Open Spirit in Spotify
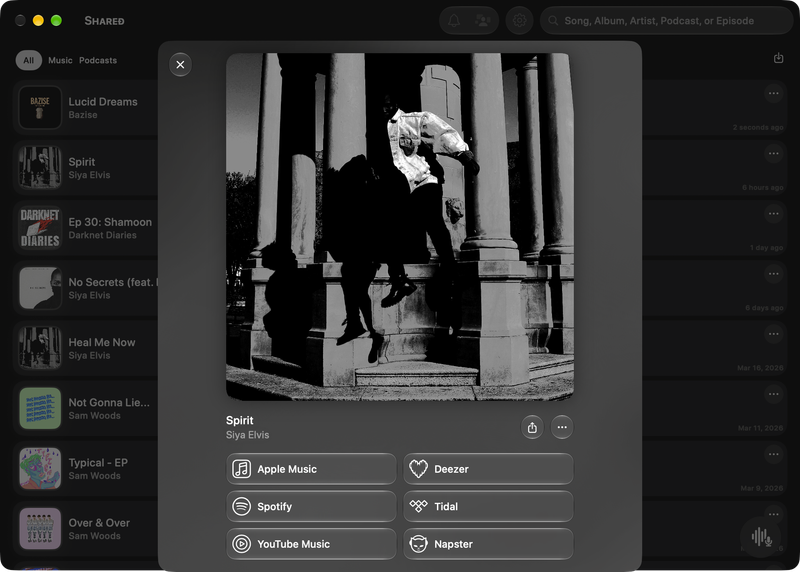The height and width of the screenshot is (572, 800). (311, 506)
